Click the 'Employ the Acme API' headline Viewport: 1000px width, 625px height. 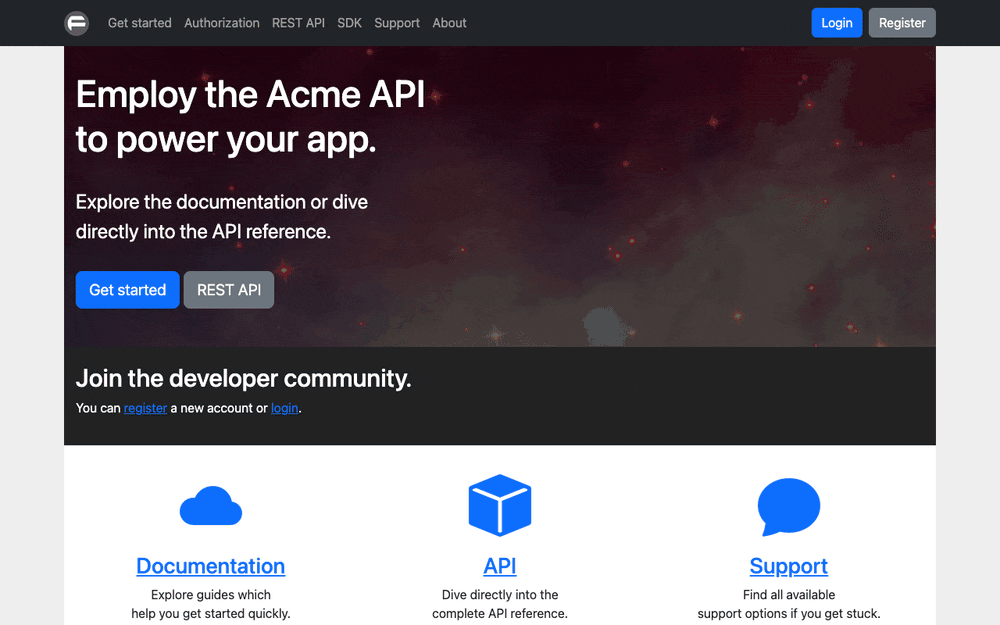click(250, 95)
